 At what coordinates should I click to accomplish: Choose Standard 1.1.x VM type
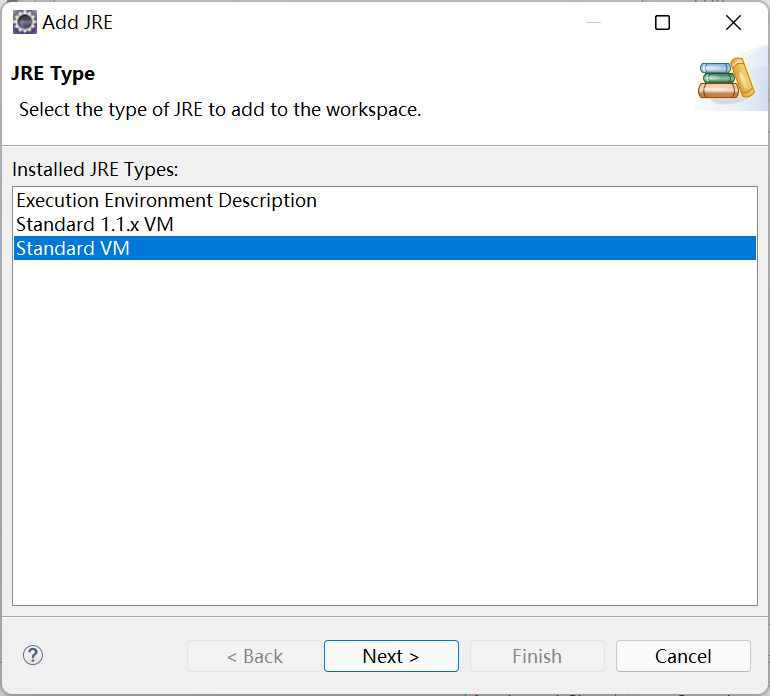pos(95,224)
